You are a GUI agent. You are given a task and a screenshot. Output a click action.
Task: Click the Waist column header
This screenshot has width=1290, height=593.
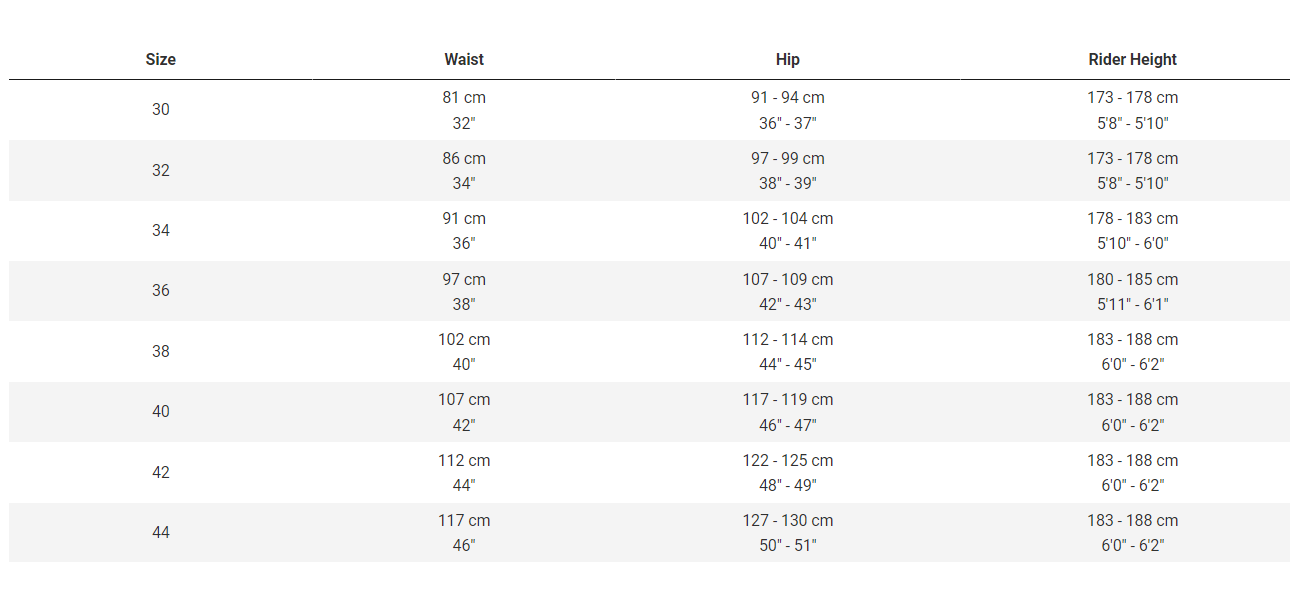pos(464,59)
